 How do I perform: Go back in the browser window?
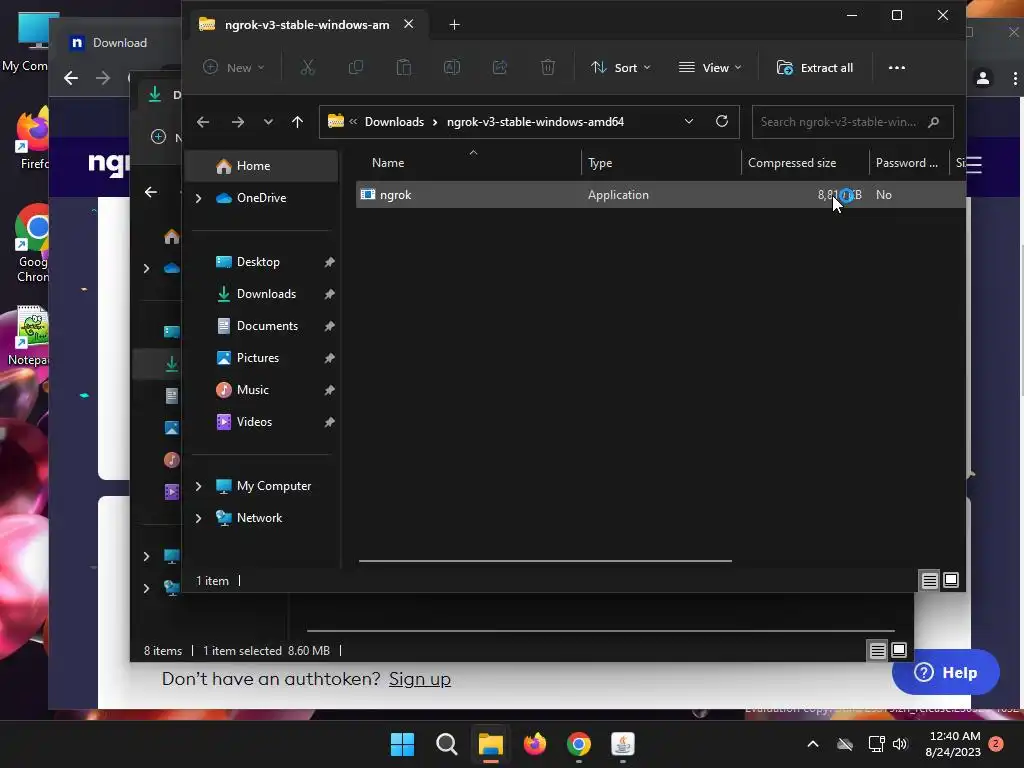point(71,78)
